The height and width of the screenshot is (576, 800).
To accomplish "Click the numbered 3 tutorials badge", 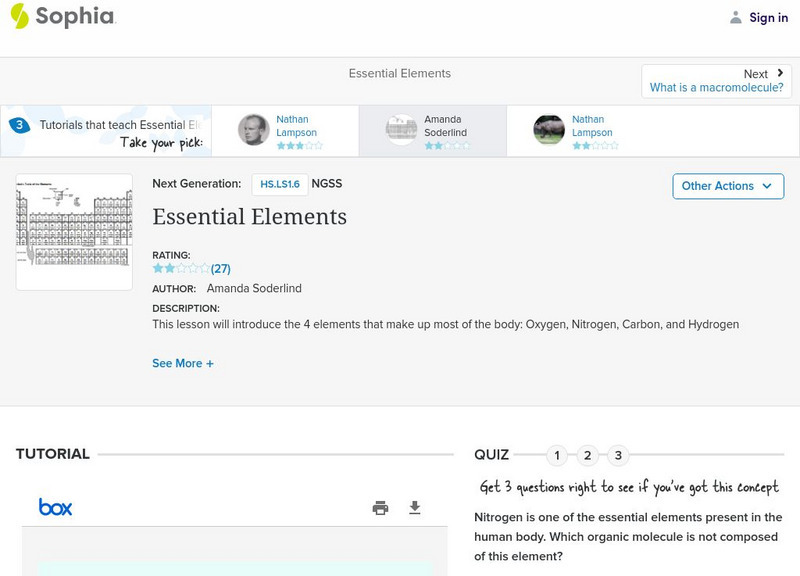I will [19, 125].
